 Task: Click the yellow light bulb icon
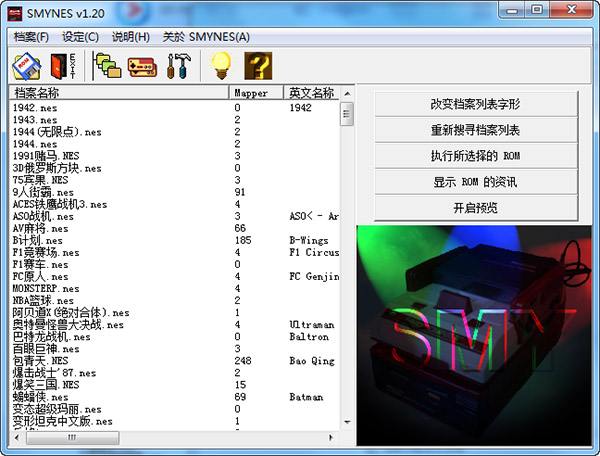(x=220, y=66)
